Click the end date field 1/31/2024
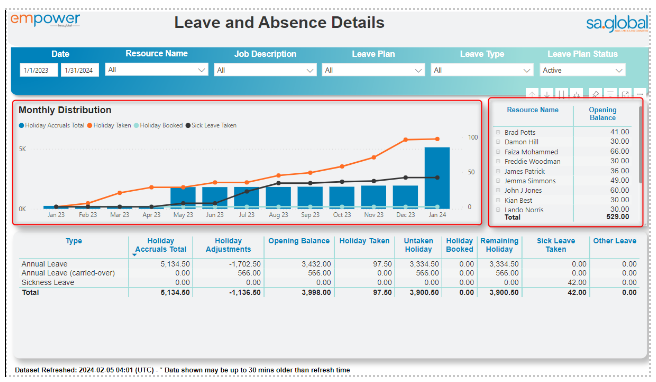This screenshot has width=656, height=382. [x=79, y=70]
